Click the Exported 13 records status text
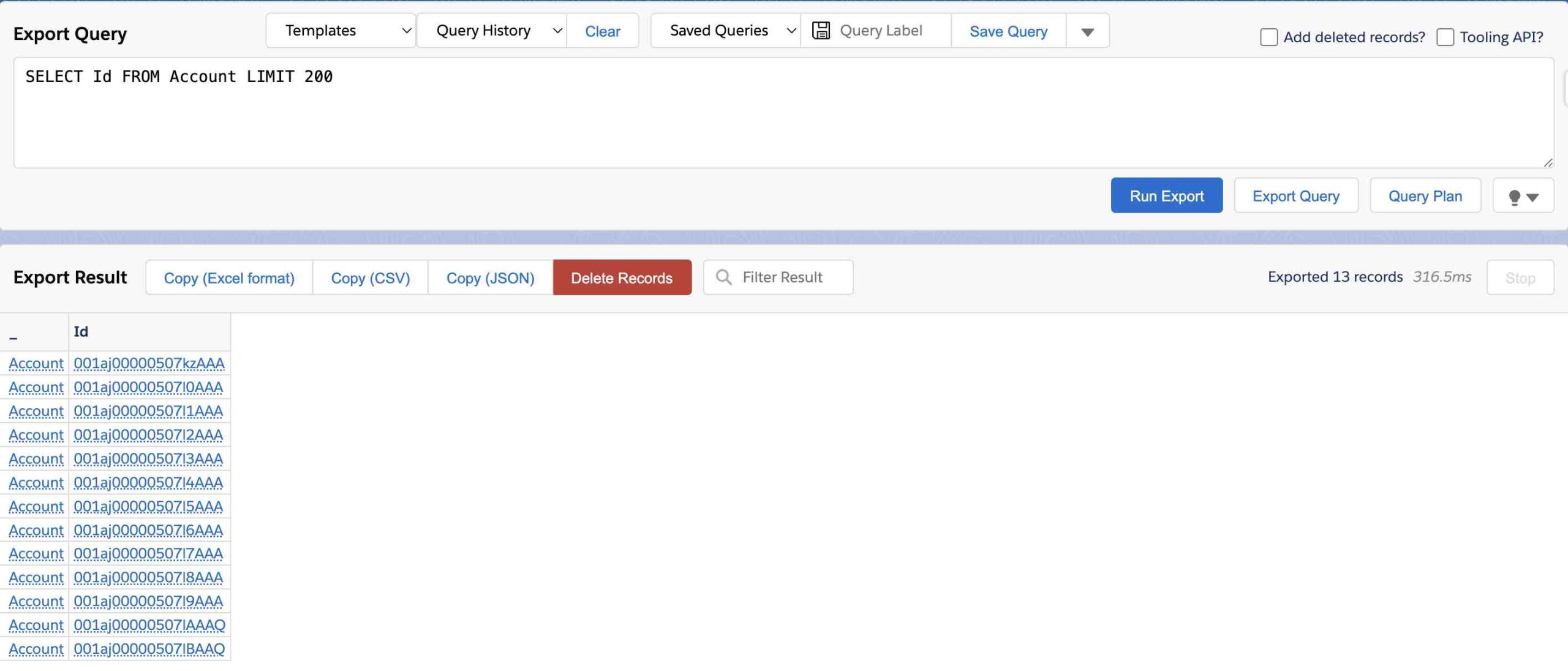The height and width of the screenshot is (671, 1568). click(1335, 277)
